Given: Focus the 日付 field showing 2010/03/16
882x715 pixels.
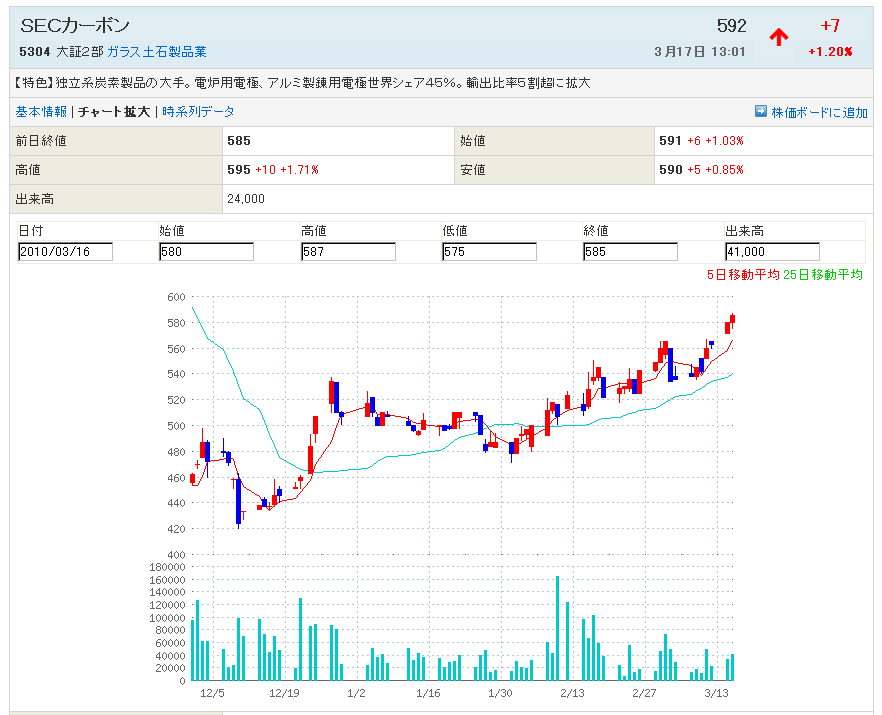Looking at the screenshot, I should point(65,252).
